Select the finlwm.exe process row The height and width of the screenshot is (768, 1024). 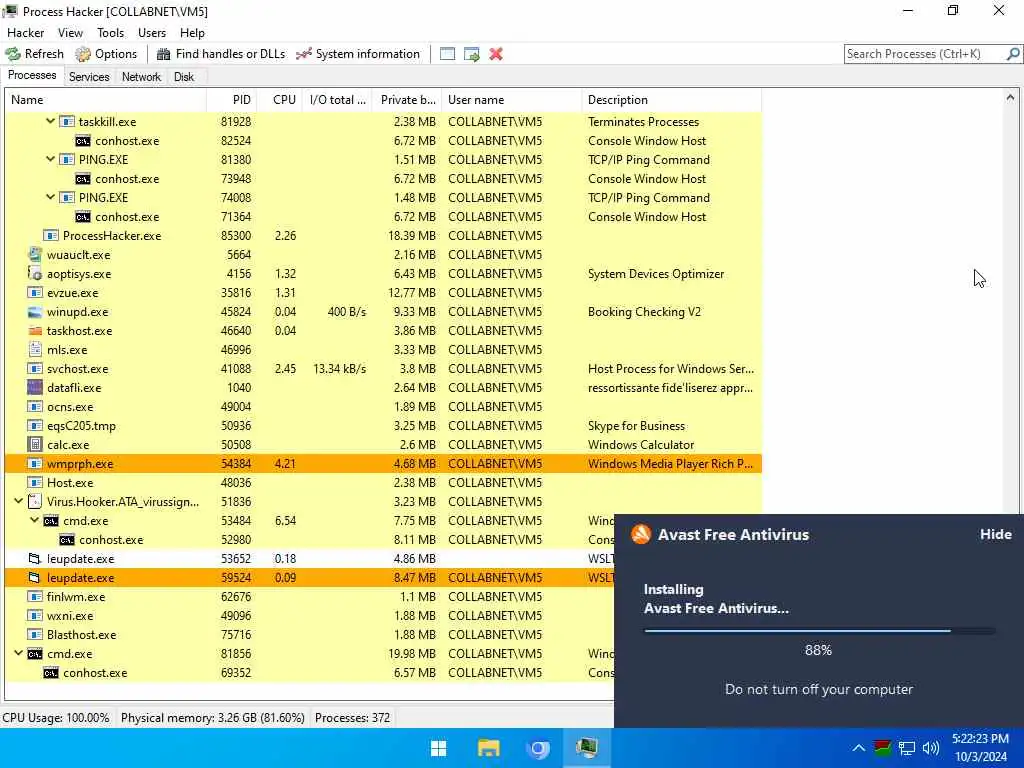pyautogui.click(x=310, y=596)
